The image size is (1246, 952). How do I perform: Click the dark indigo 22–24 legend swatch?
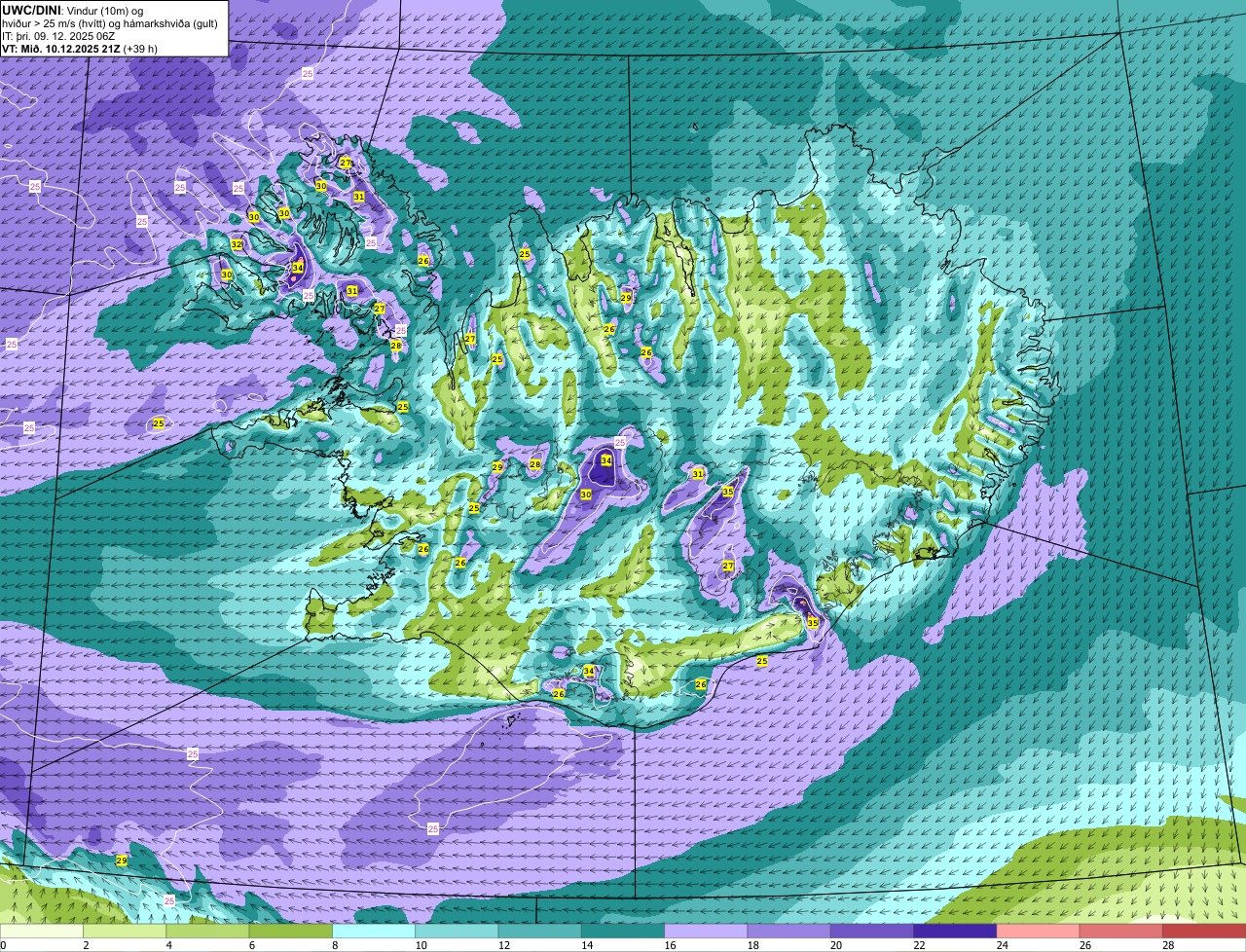tap(955, 931)
